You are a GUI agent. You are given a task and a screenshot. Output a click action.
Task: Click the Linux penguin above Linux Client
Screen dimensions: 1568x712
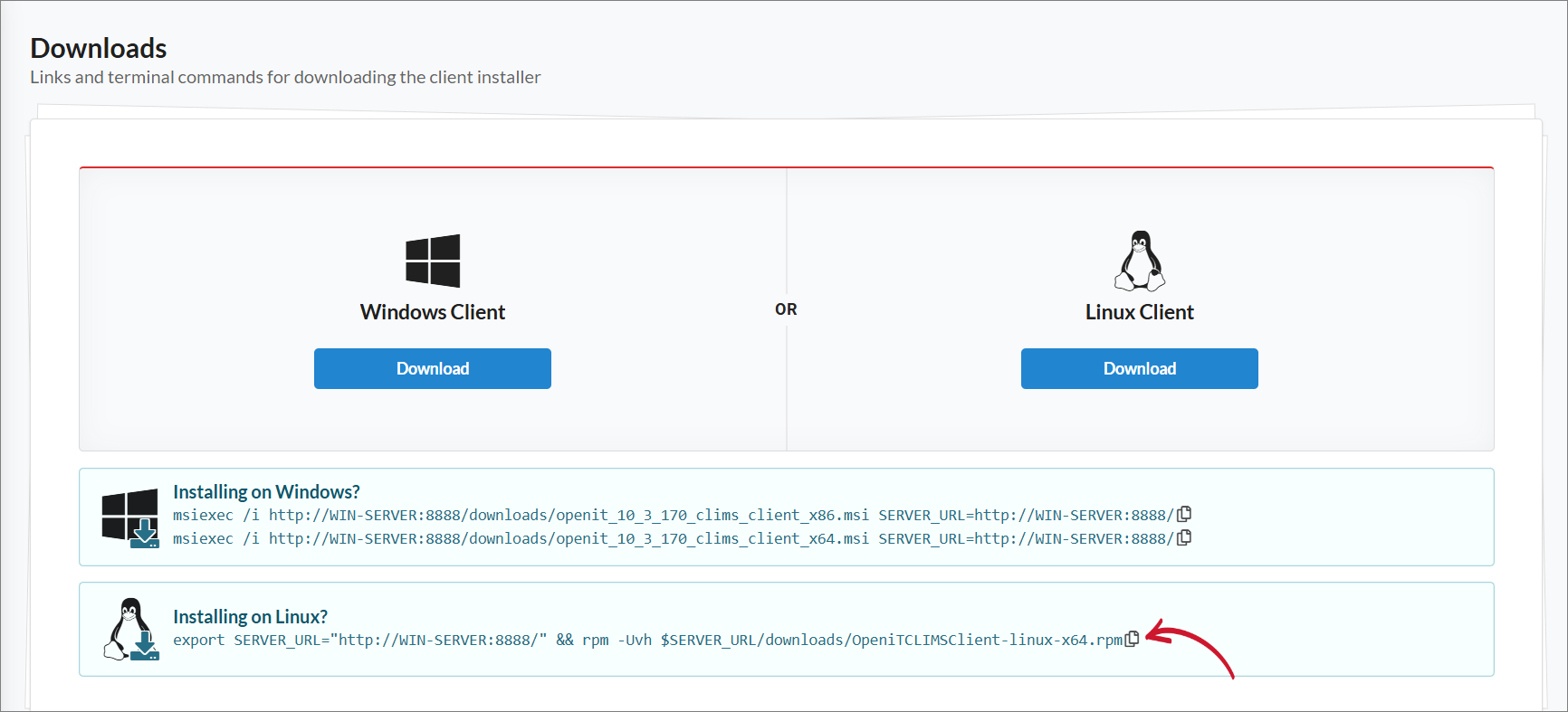click(1140, 261)
